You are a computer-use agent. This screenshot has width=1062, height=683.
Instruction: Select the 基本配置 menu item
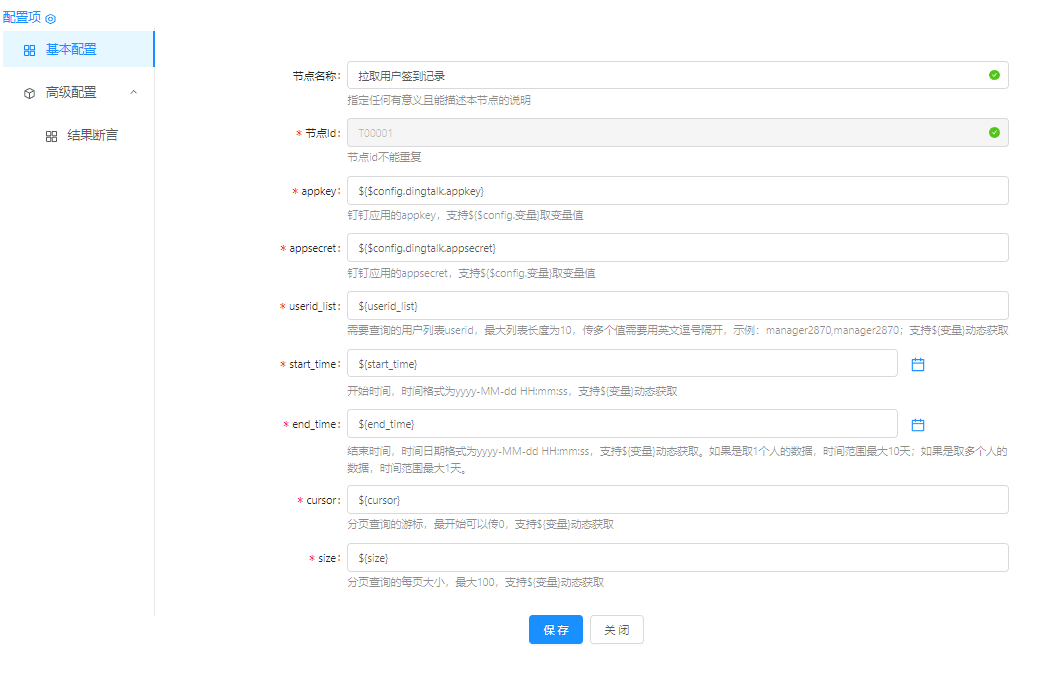(x=72, y=49)
